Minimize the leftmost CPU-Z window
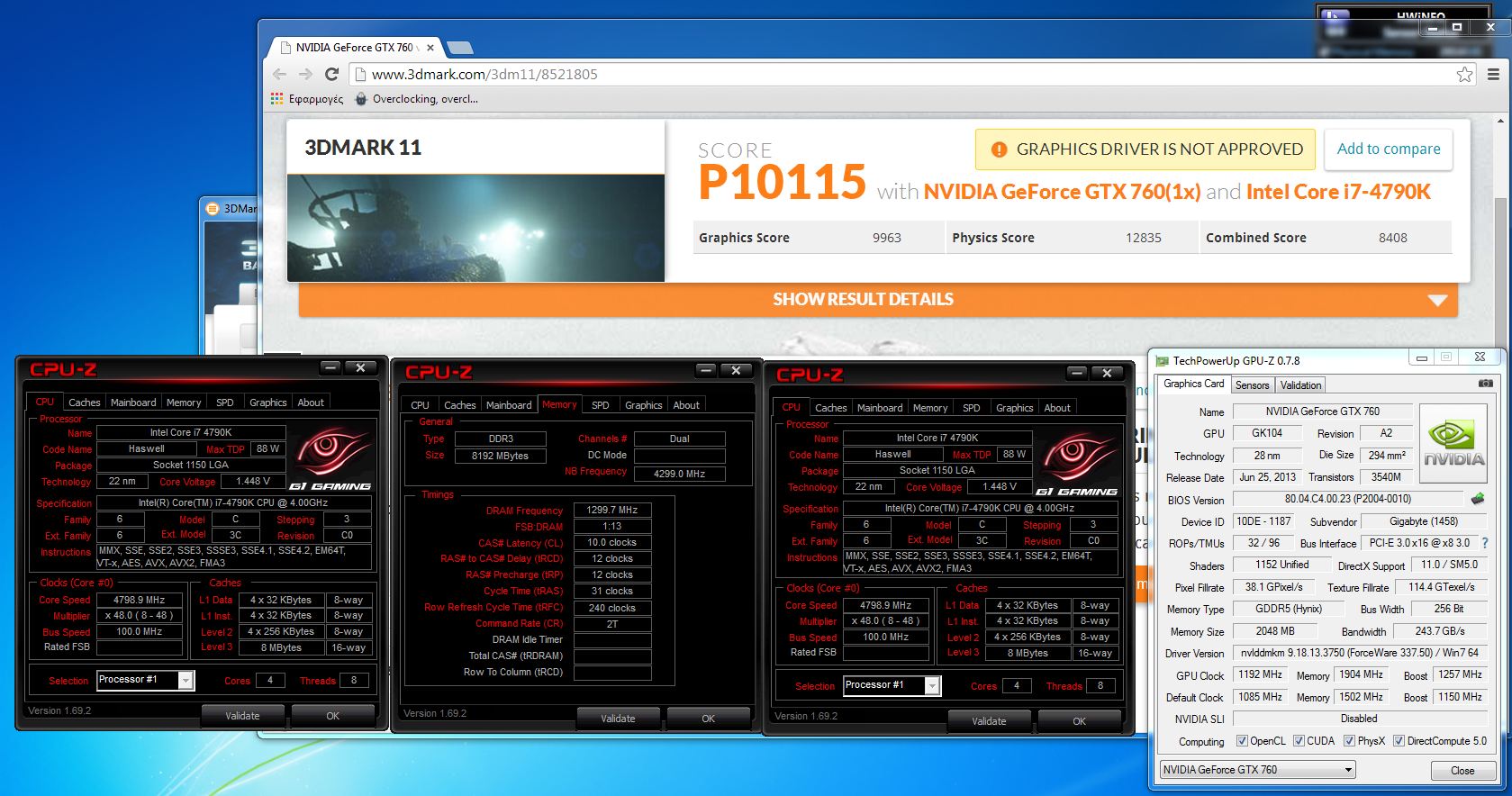 [x=331, y=367]
